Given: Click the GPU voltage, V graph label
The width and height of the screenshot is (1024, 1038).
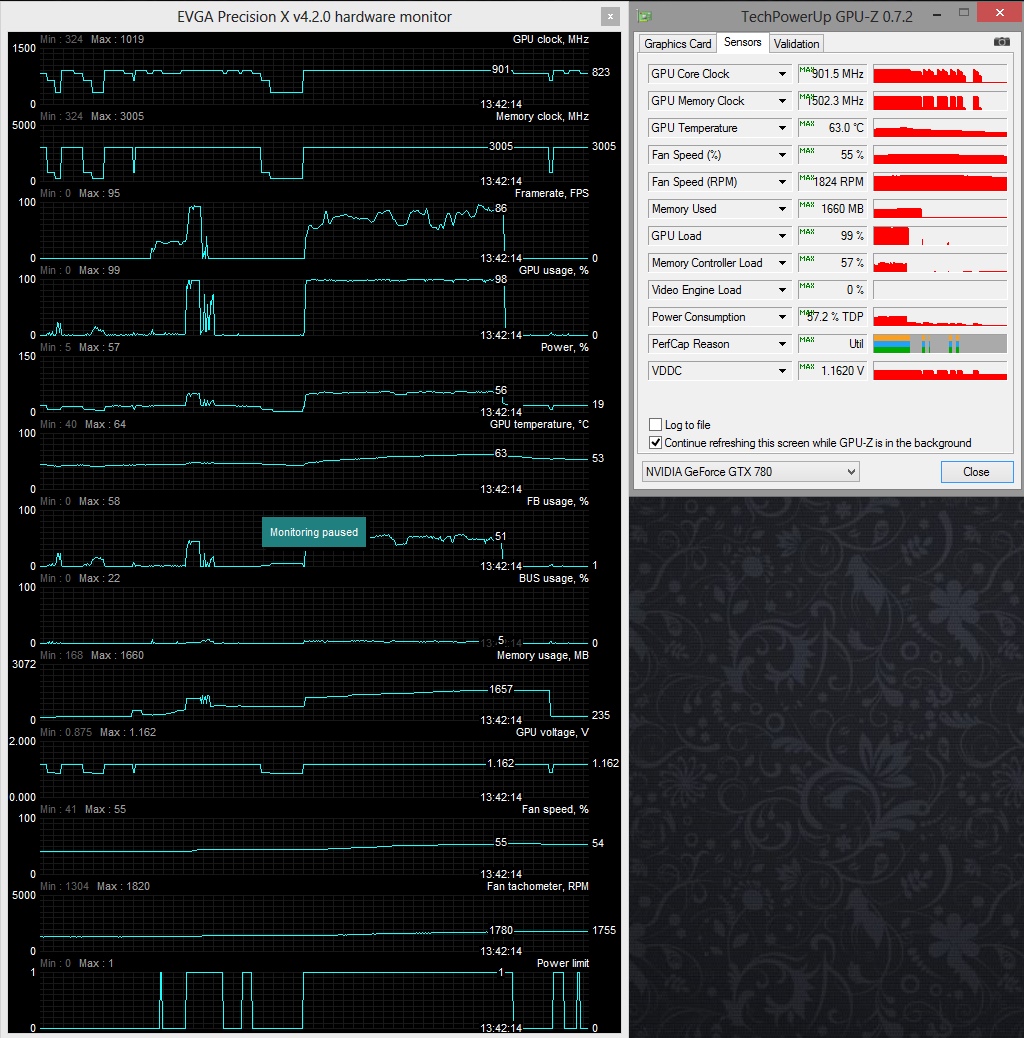Looking at the screenshot, I should click(x=552, y=732).
